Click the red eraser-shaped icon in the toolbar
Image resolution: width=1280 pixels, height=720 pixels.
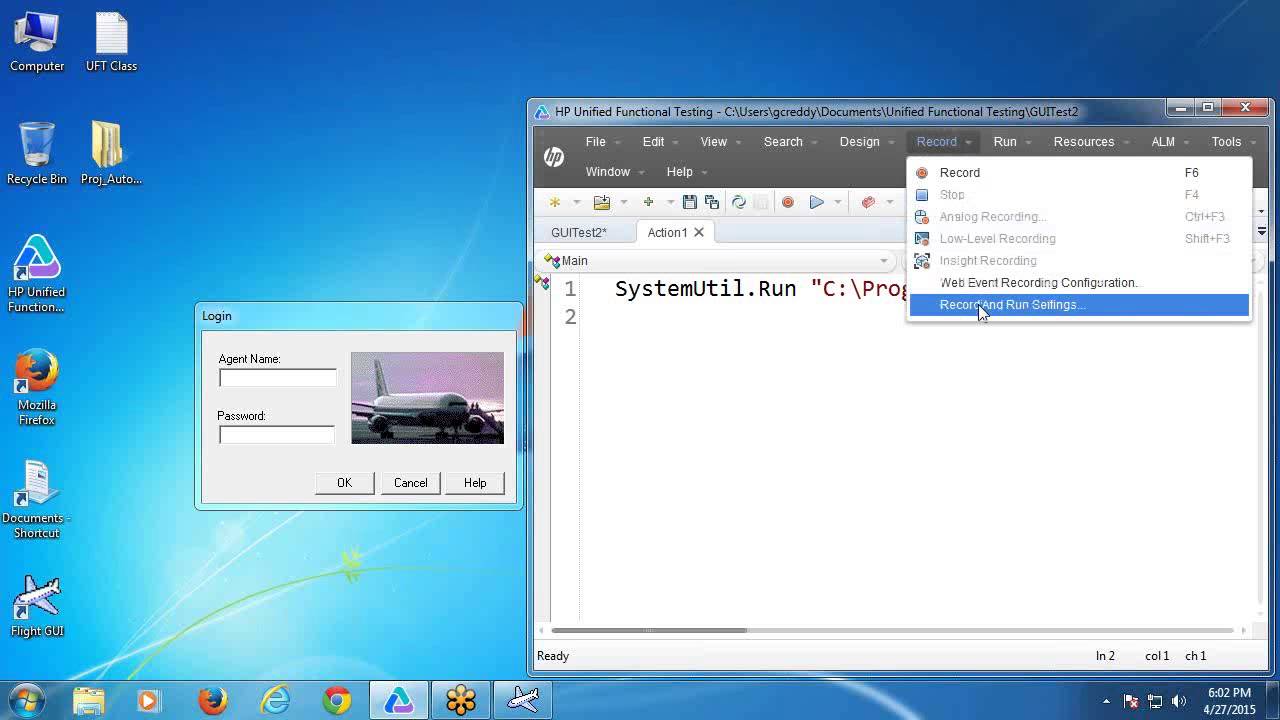pos(868,202)
